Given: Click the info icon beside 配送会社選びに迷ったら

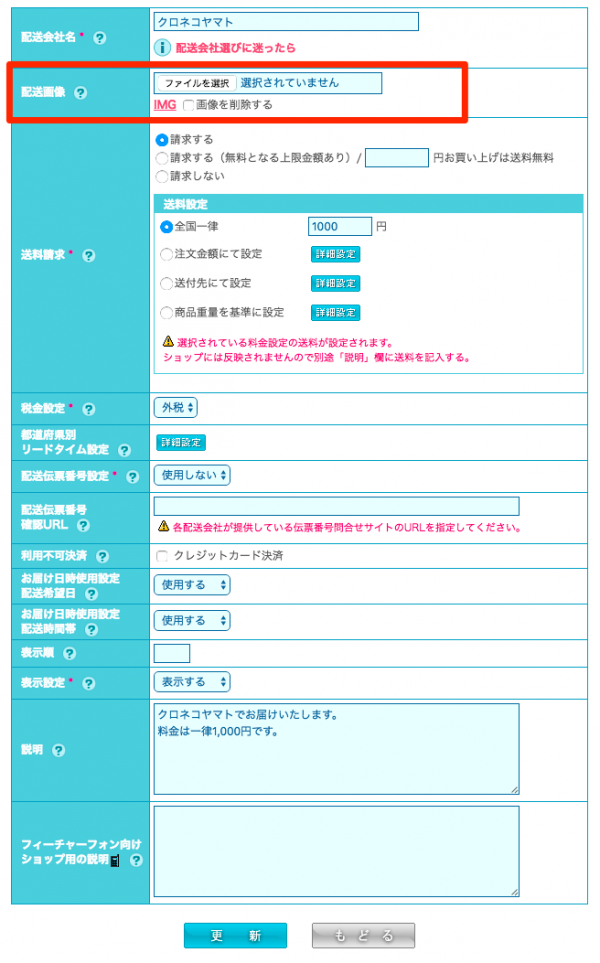Looking at the screenshot, I should (x=162, y=47).
